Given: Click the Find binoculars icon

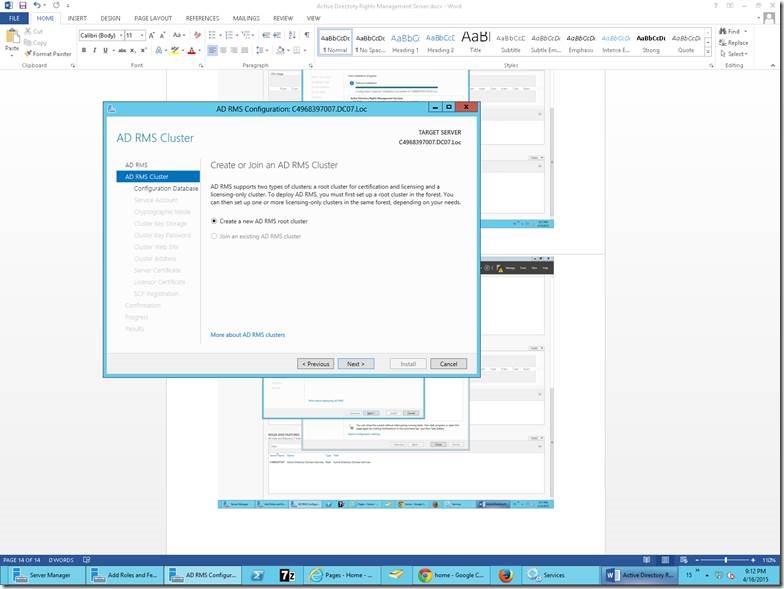Looking at the screenshot, I should tap(722, 31).
